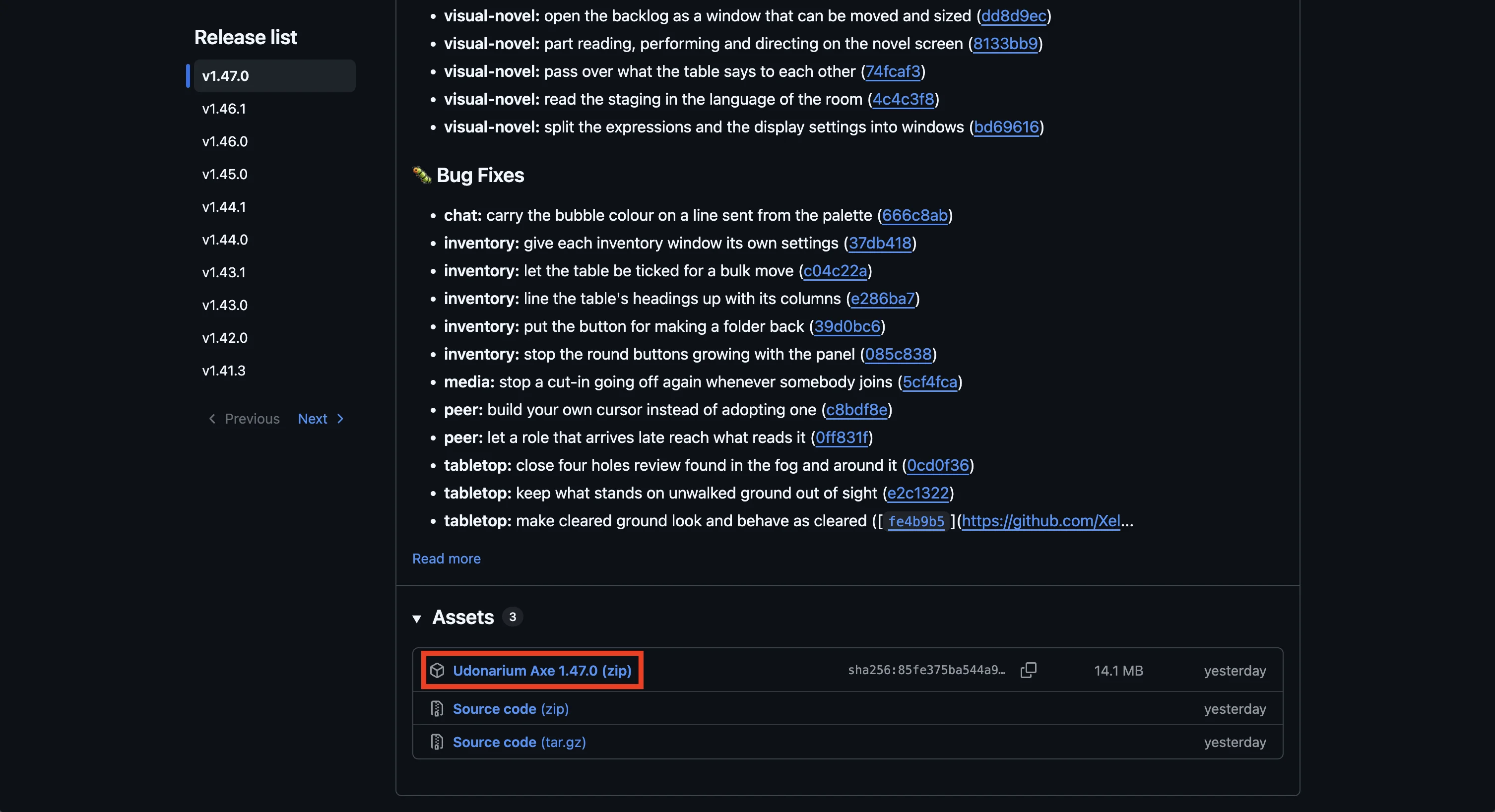Click the Assets count badge showing 3
Viewport: 1495px width, 812px height.
[x=513, y=617]
